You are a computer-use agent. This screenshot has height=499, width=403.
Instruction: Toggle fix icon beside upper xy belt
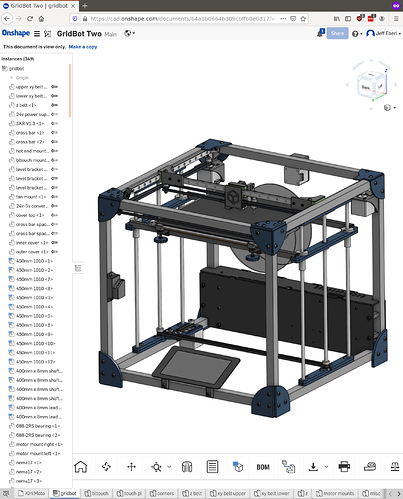coord(54,87)
